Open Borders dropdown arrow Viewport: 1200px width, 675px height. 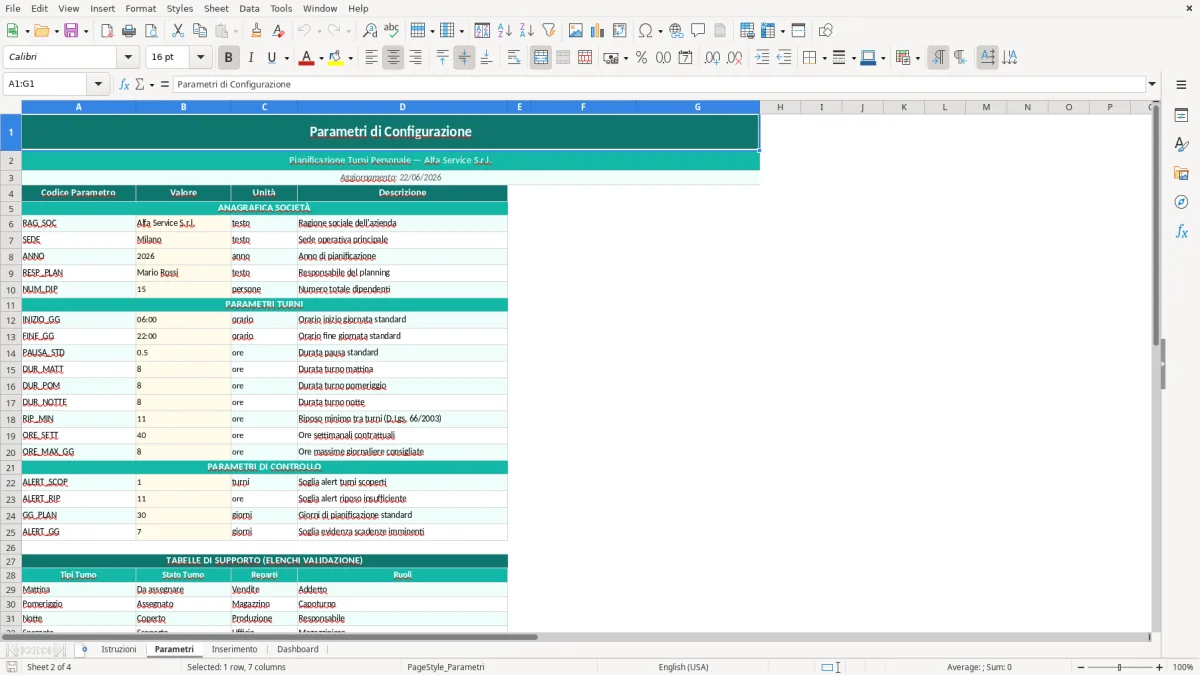click(x=823, y=58)
